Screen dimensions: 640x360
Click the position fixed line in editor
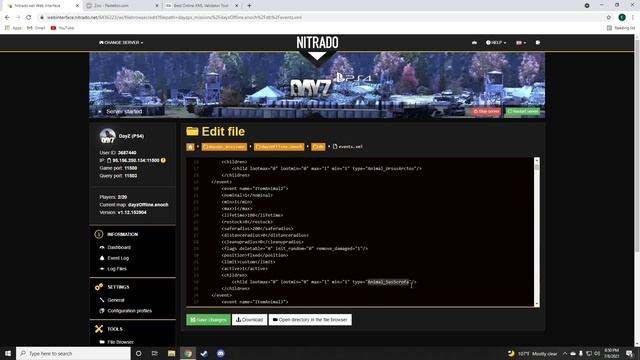coord(255,255)
